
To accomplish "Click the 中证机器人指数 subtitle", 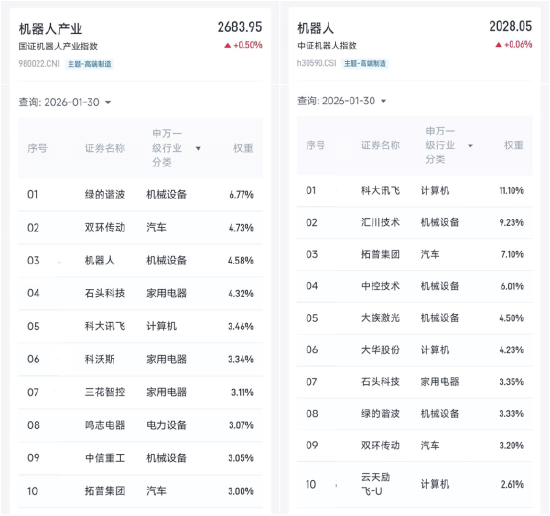I will click(x=327, y=46).
